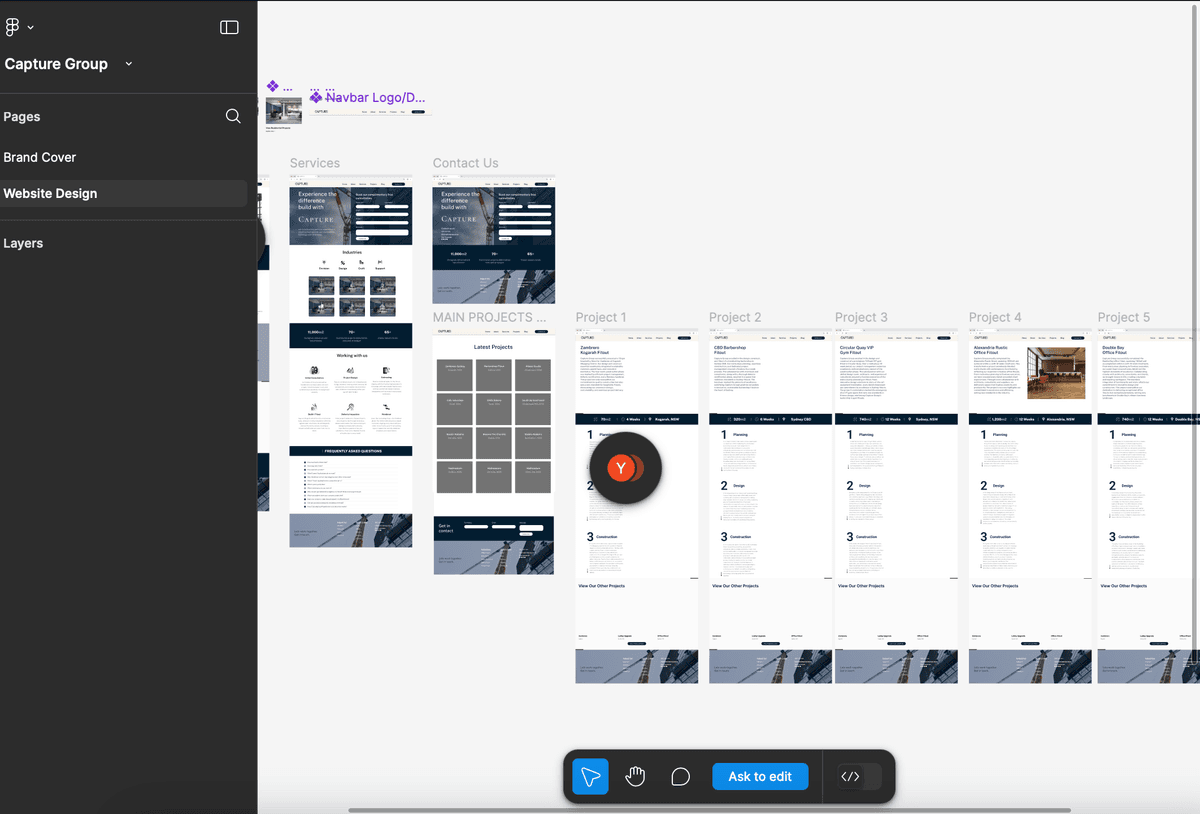Select the Comment tool
The width and height of the screenshot is (1200, 814).
[x=680, y=777]
